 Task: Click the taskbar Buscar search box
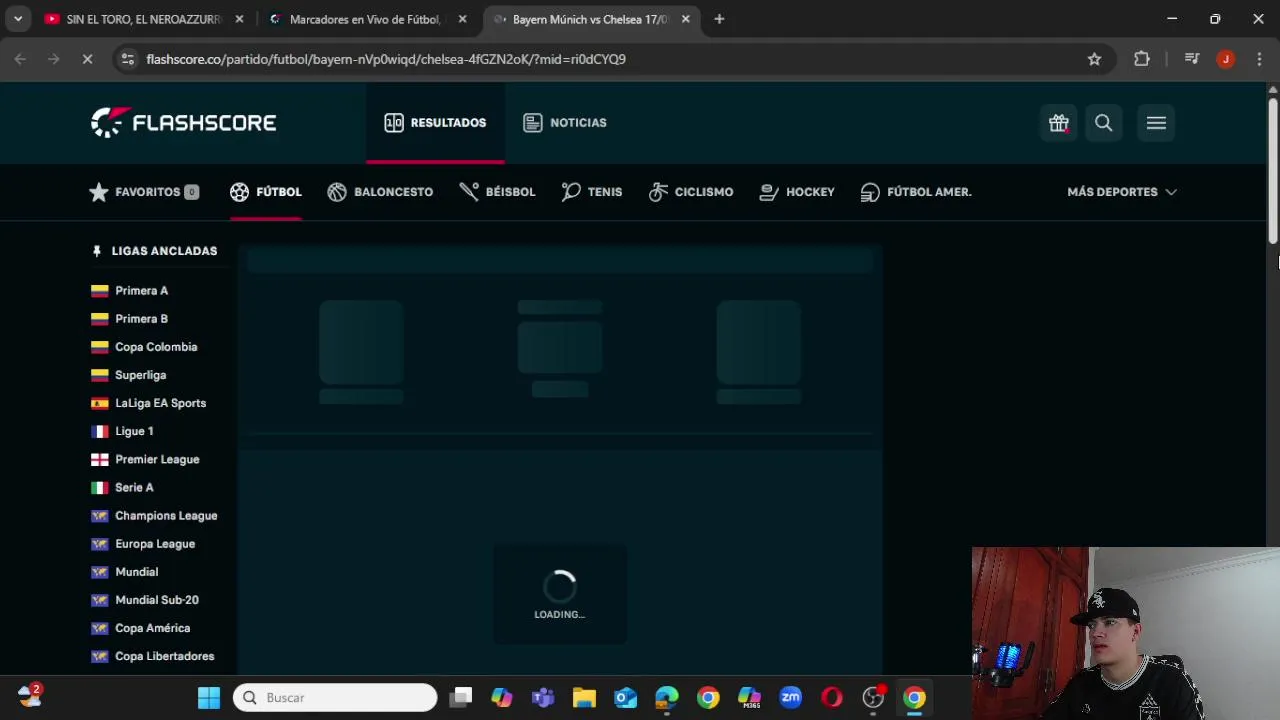point(335,698)
